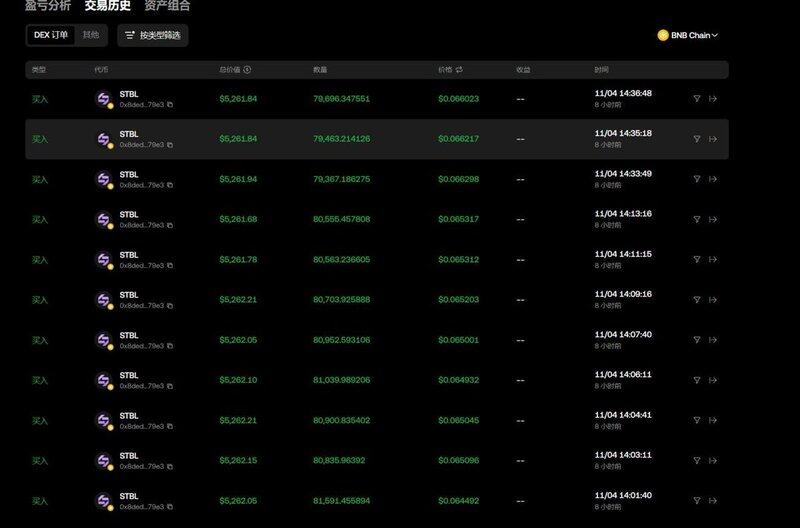Select the 交易历史 tab

point(108,6)
